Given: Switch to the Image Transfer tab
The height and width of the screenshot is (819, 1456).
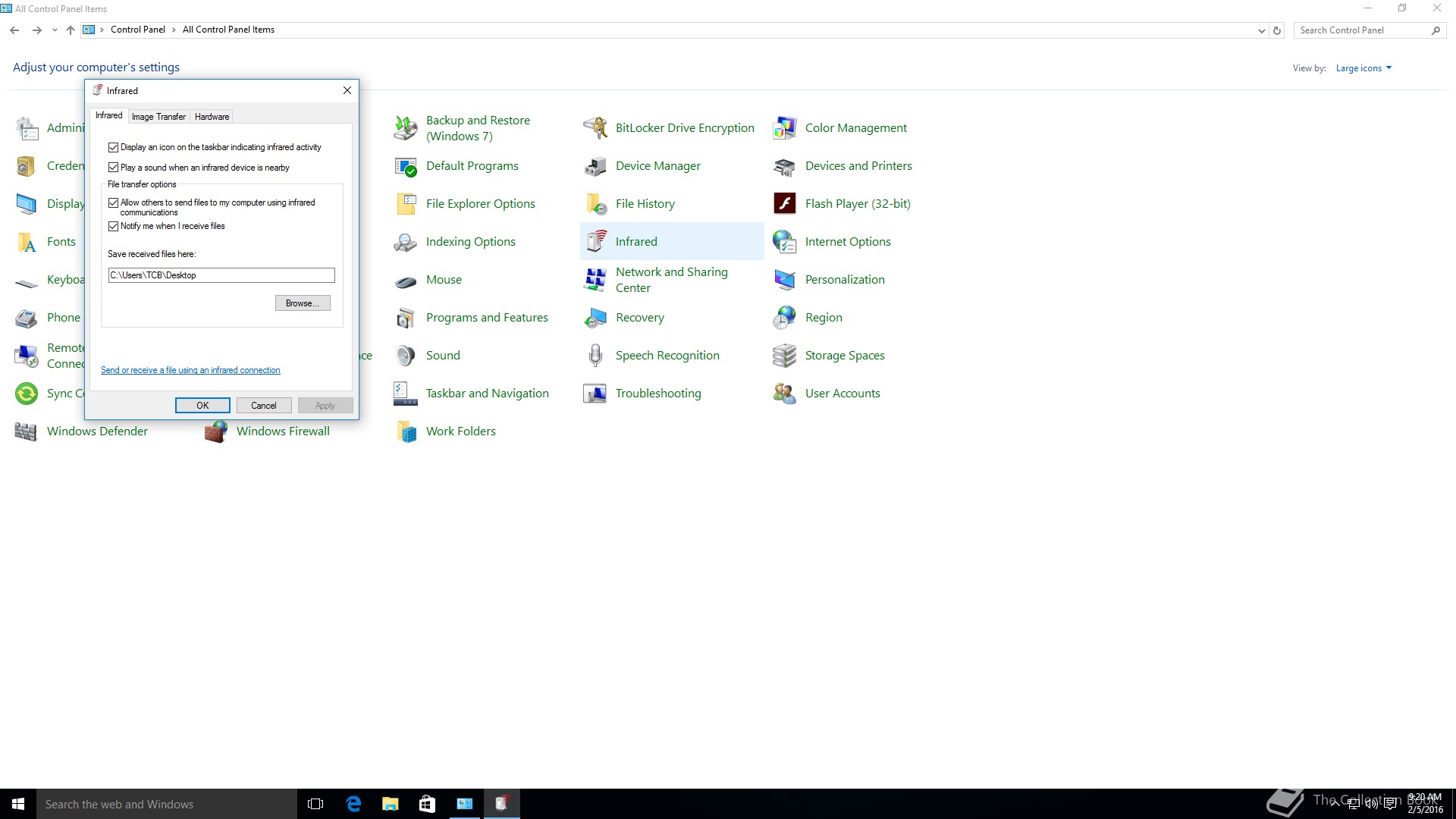Looking at the screenshot, I should click(x=158, y=117).
